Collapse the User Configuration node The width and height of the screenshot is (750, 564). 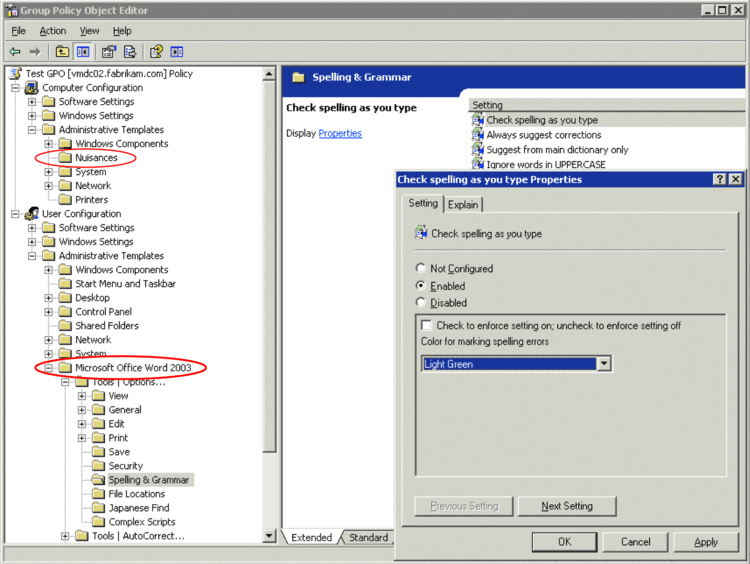click(15, 214)
